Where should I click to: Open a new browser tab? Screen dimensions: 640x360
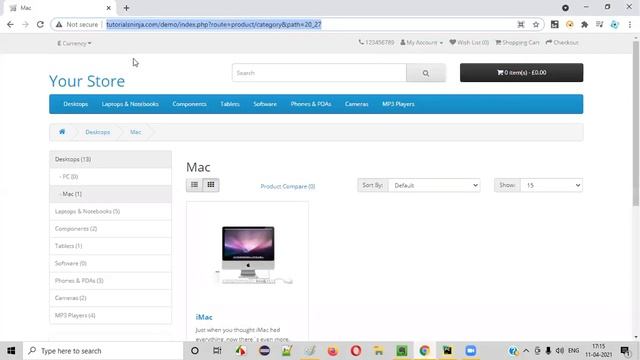pyautogui.click(x=127, y=8)
